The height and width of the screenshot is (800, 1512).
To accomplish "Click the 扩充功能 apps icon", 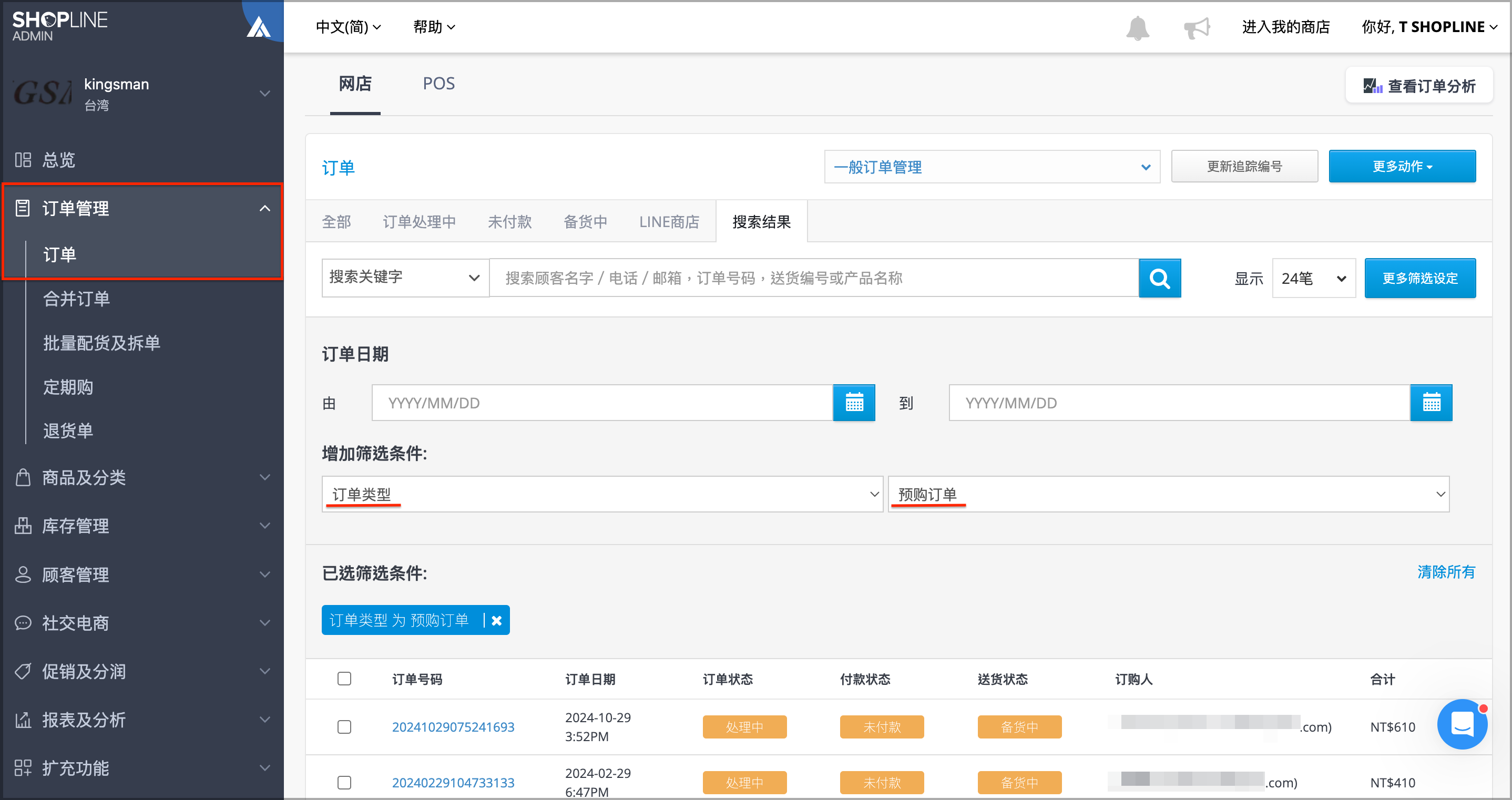I will click(23, 768).
